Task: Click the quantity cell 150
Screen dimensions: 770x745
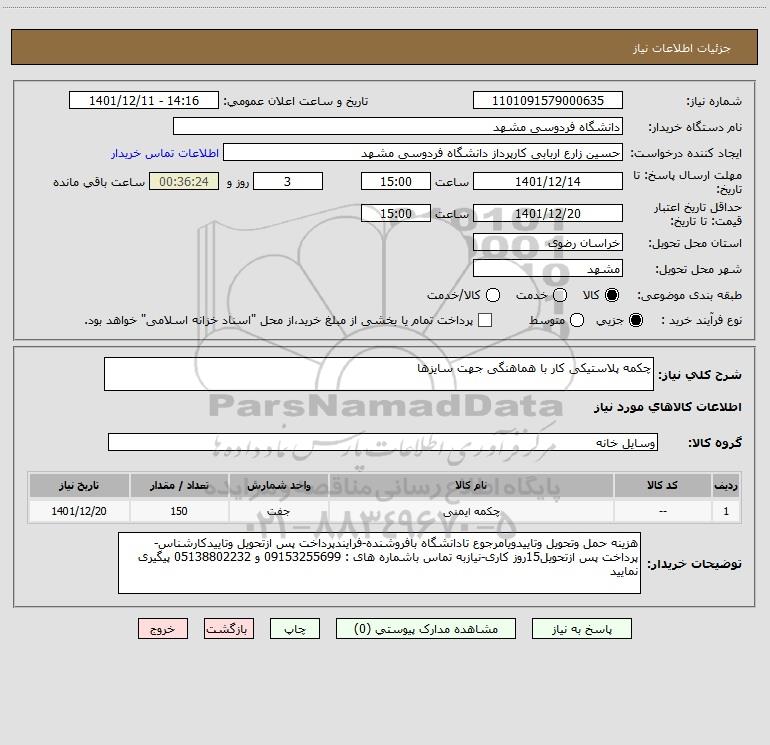Action: coord(179,512)
